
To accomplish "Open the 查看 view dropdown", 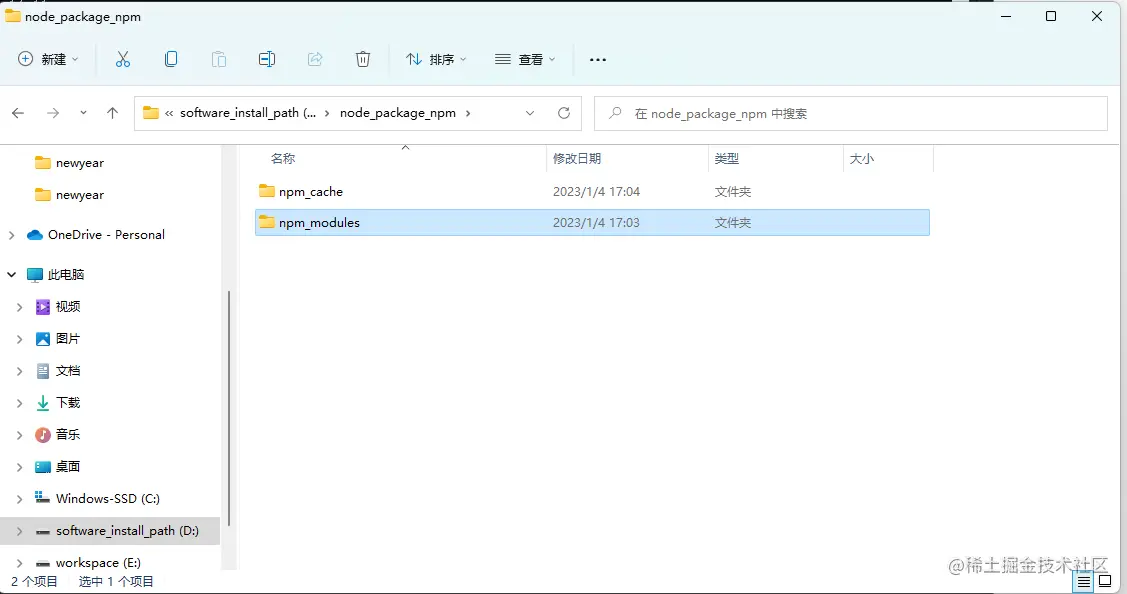I will pos(524,59).
